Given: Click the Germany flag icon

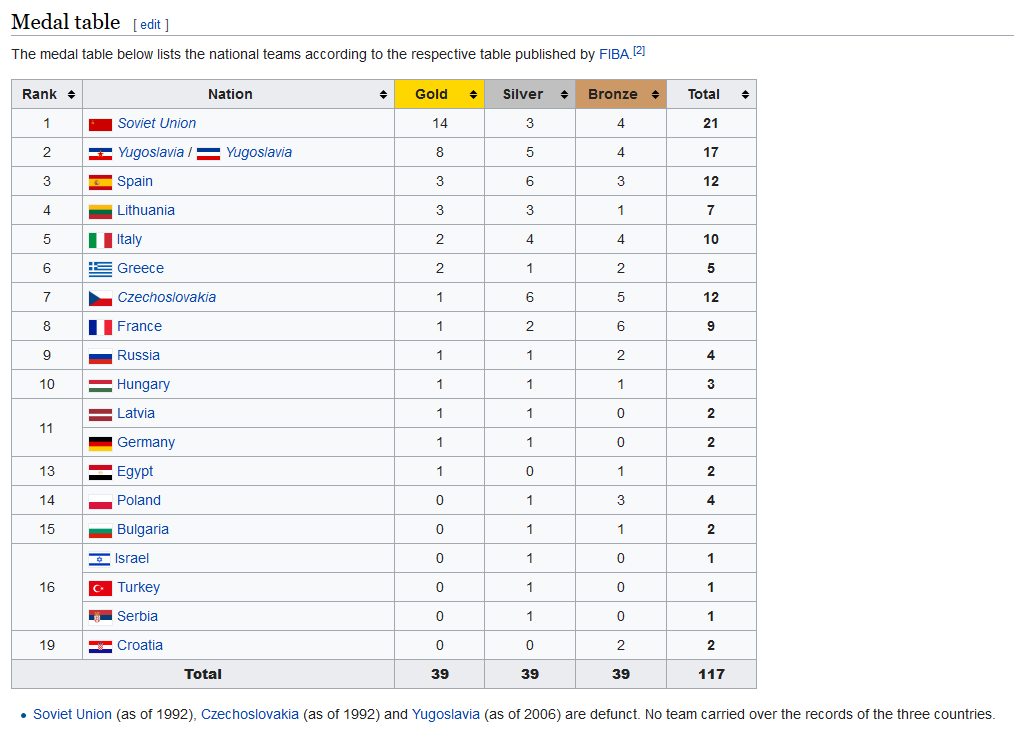Looking at the screenshot, I should point(100,444).
